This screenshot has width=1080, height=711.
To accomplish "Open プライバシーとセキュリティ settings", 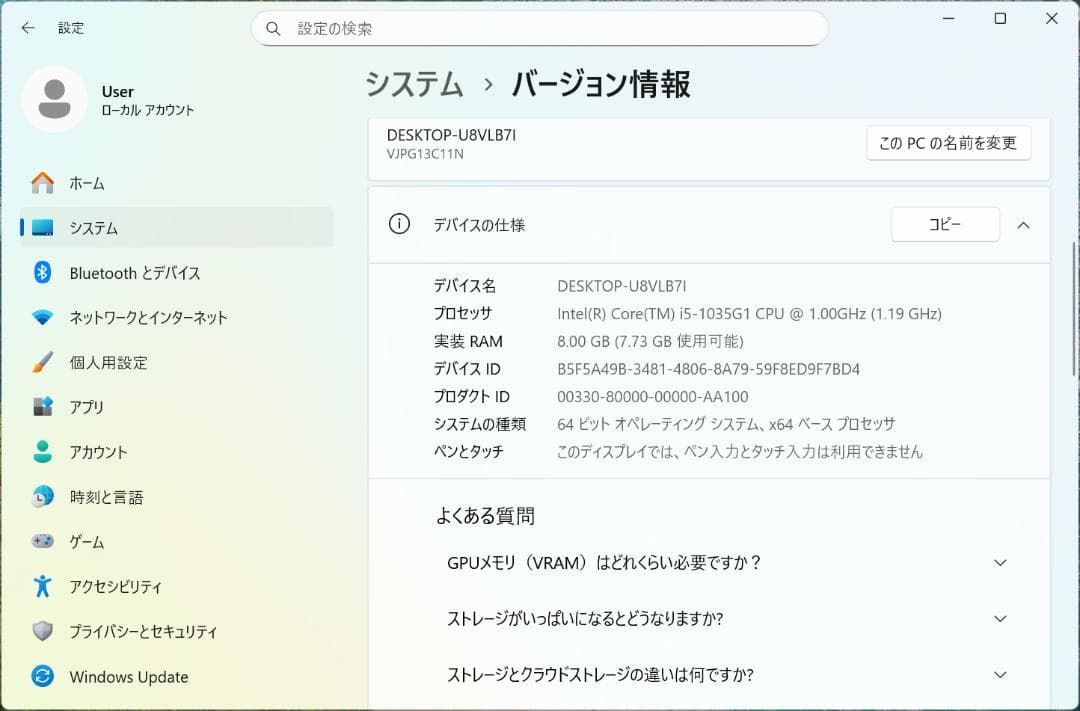I will (40, 632).
